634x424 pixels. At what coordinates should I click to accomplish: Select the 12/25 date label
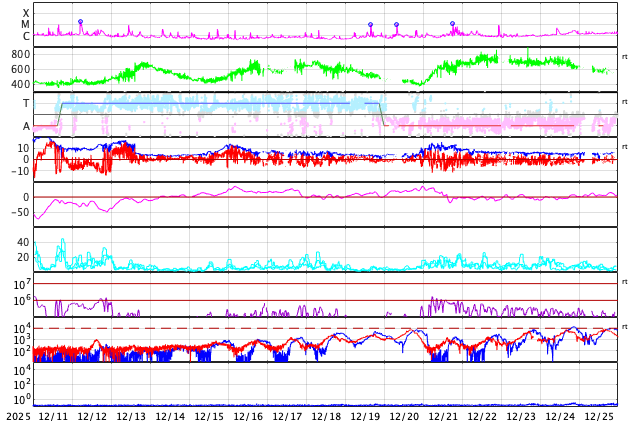(599, 417)
